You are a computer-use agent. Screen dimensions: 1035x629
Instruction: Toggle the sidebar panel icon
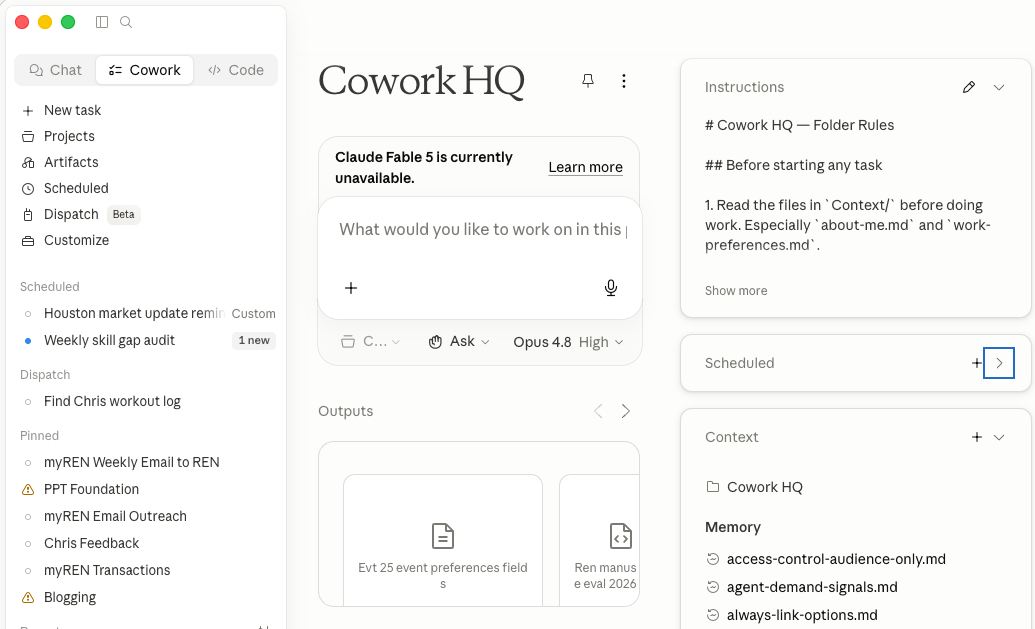tap(102, 22)
